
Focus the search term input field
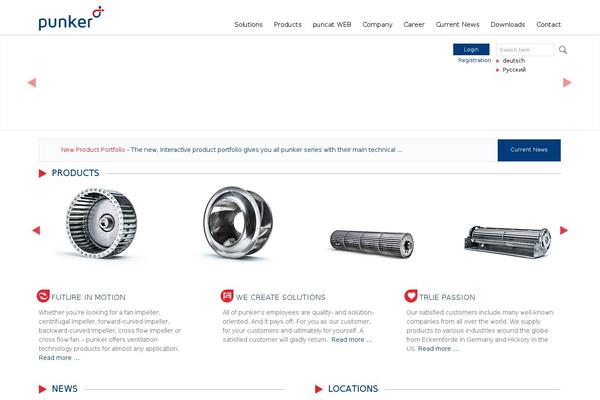525,50
